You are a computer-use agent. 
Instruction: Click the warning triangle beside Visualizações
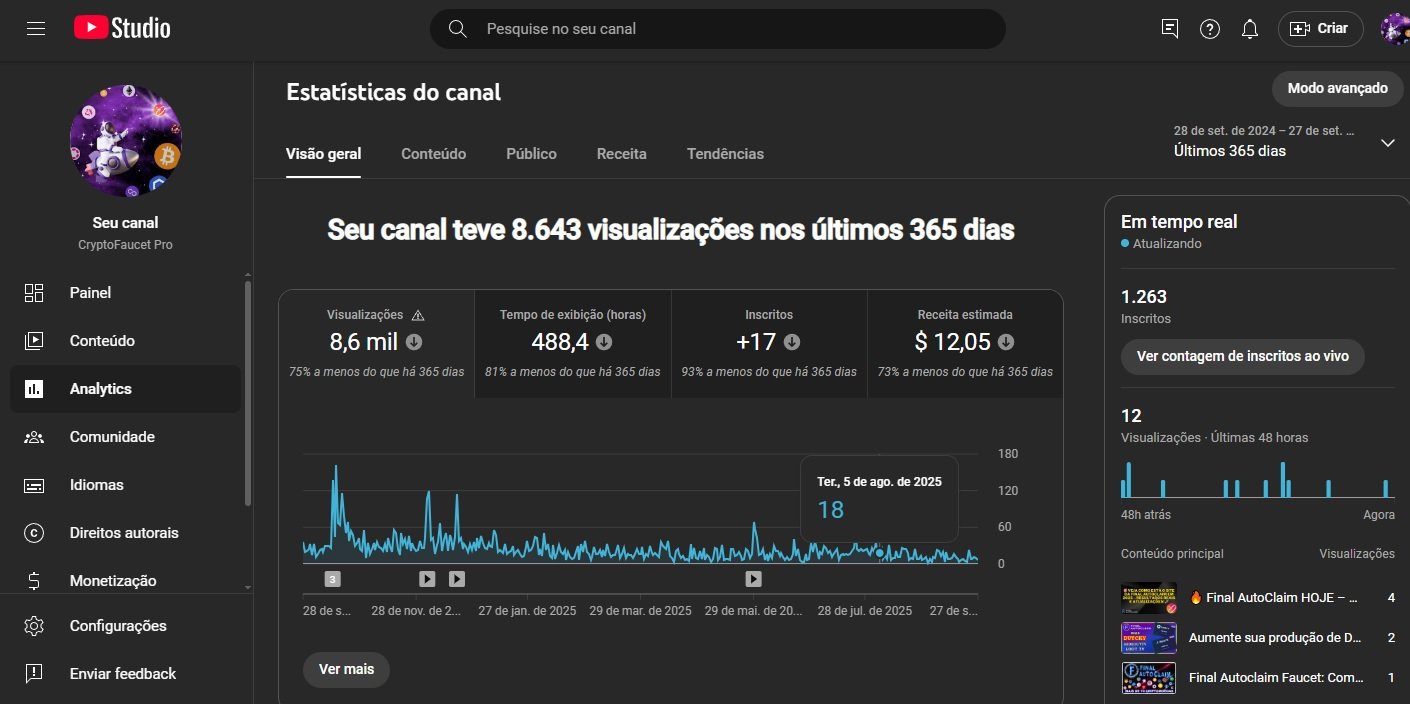pos(418,315)
